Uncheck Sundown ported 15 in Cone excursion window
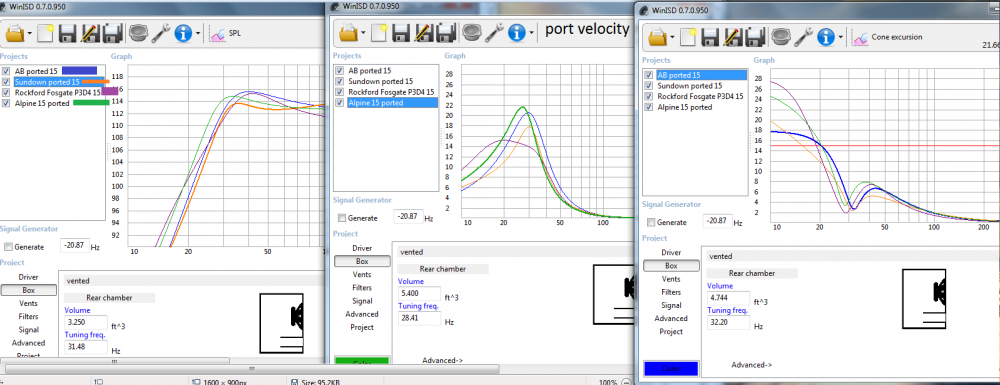This screenshot has width=1000, height=385. click(649, 85)
